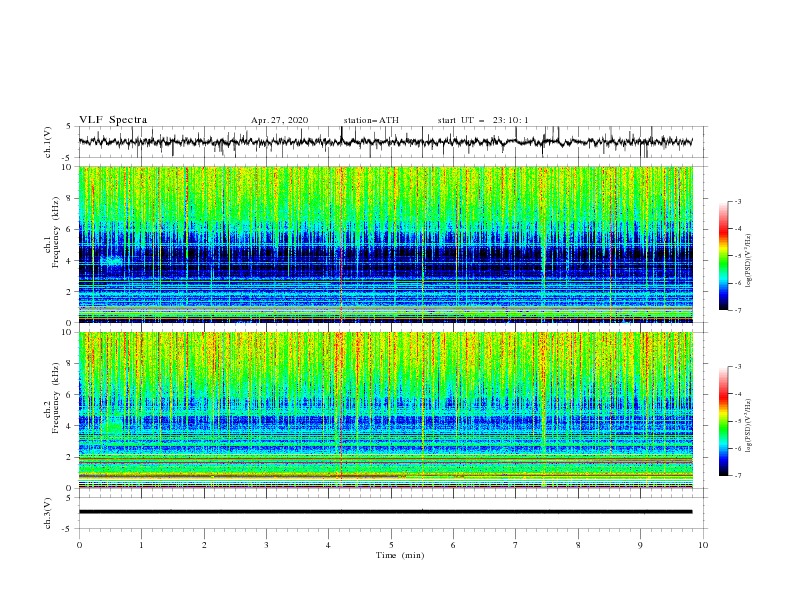
Task: Click the time axis tick label "9"
Action: pyautogui.click(x=640, y=545)
